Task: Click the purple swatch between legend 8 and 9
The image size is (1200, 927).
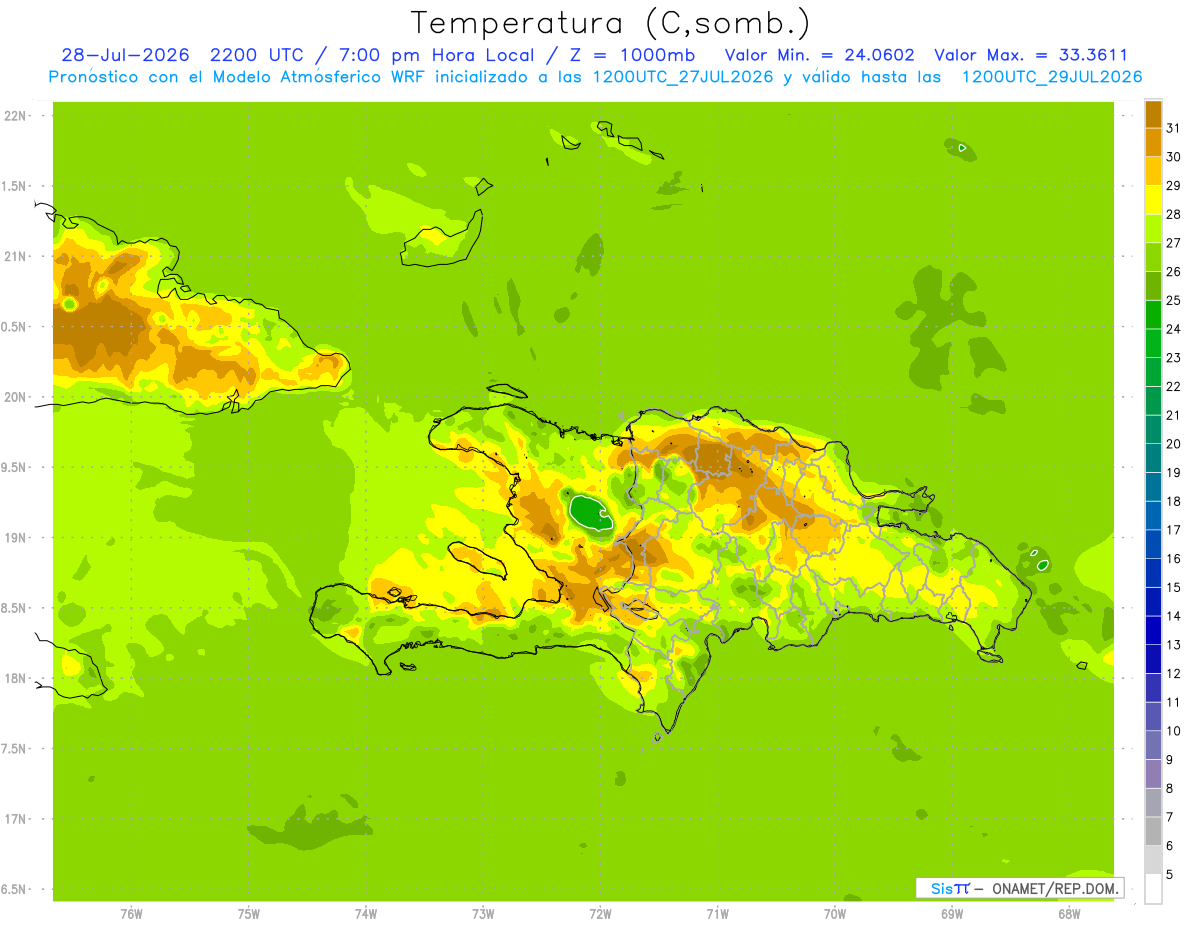Action: click(x=1153, y=774)
